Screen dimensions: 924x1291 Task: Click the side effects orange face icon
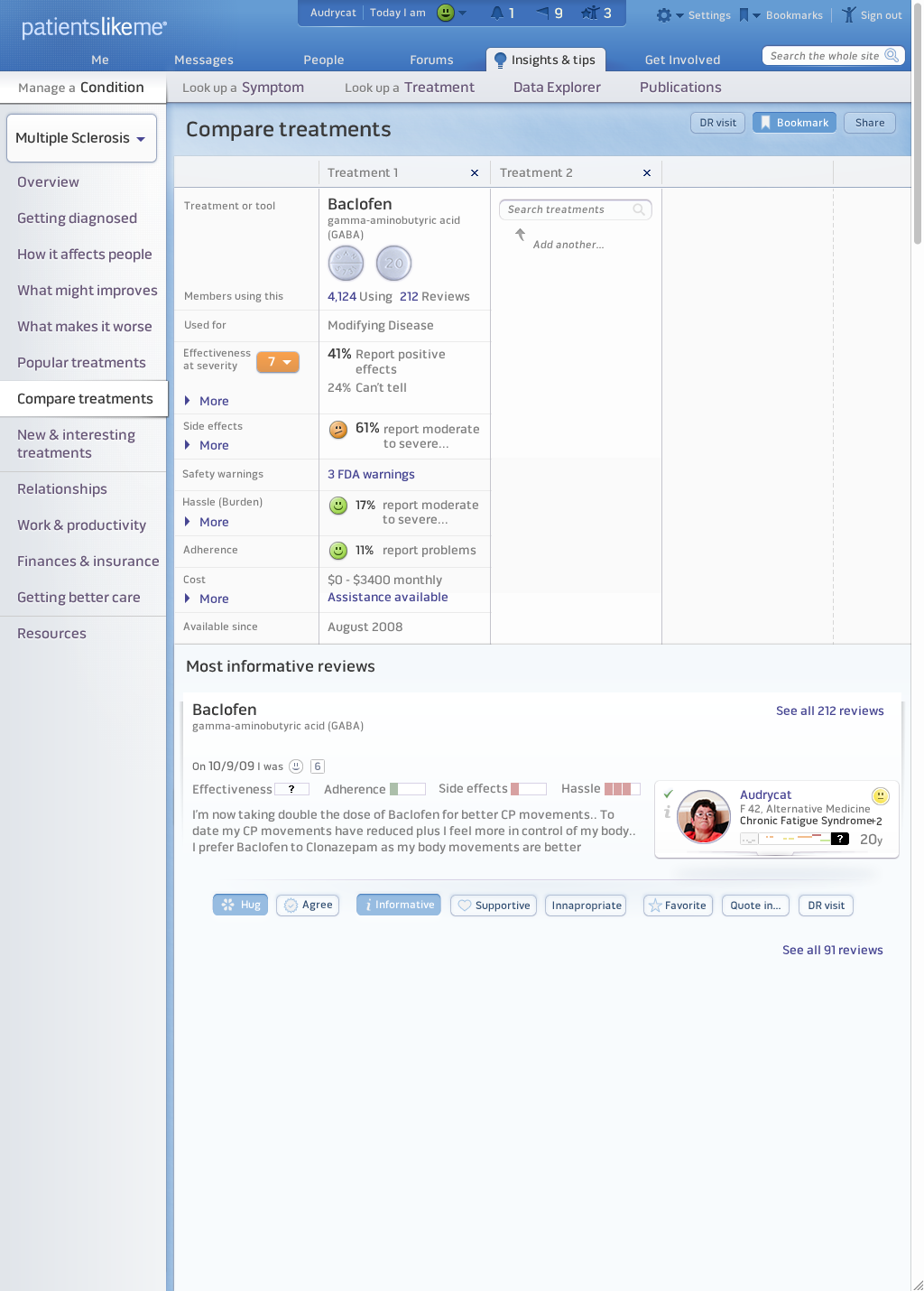tap(338, 430)
